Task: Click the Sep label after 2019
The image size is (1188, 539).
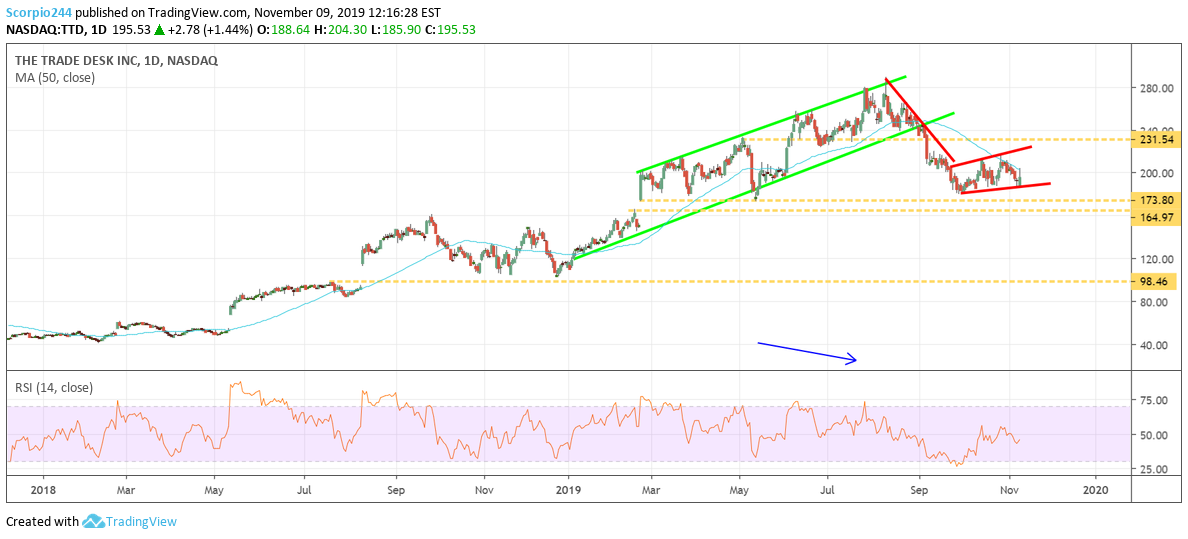Action: (919, 490)
